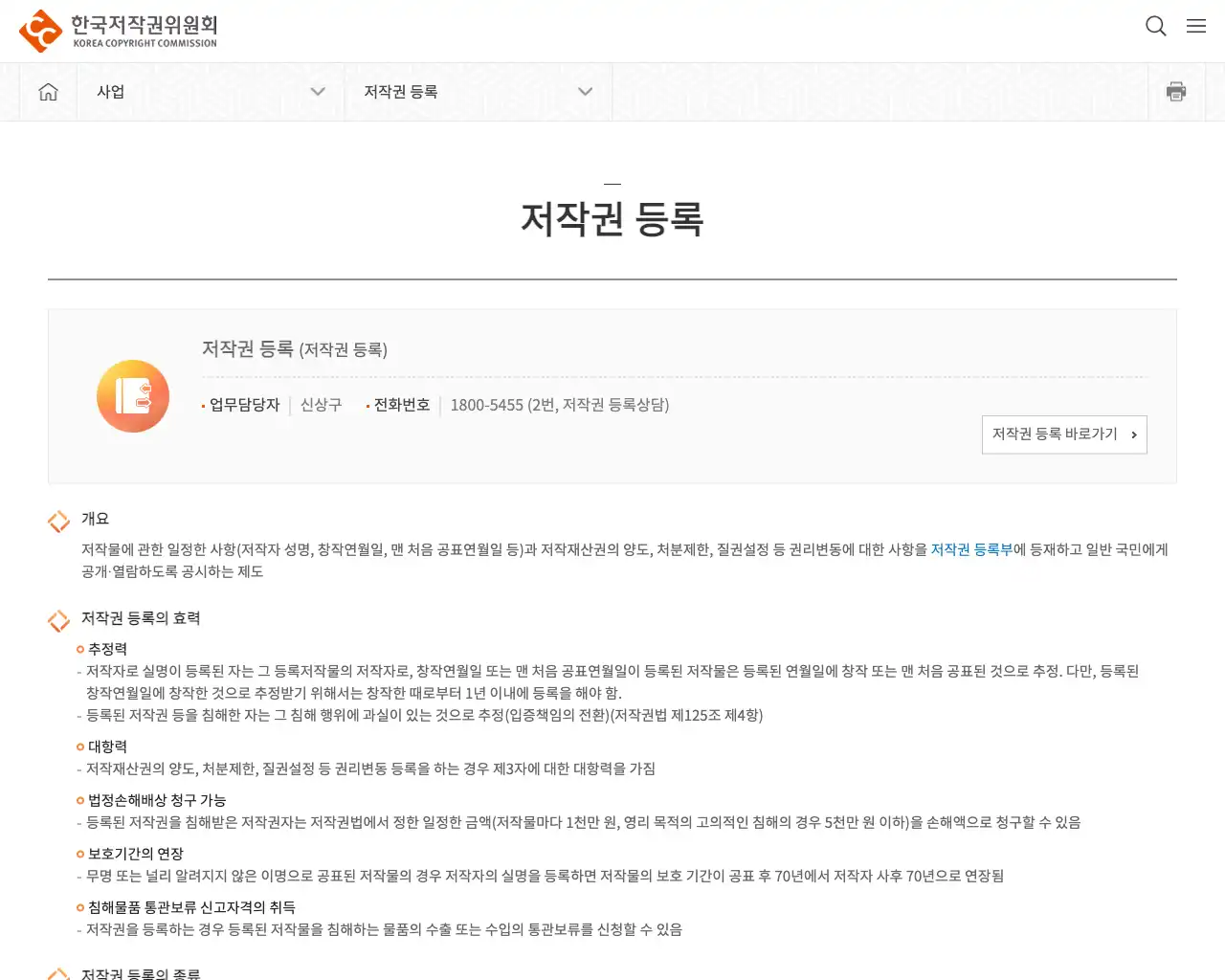This screenshot has height=980, width=1225.
Task: Click the 업무담당자 label
Action: (x=245, y=405)
